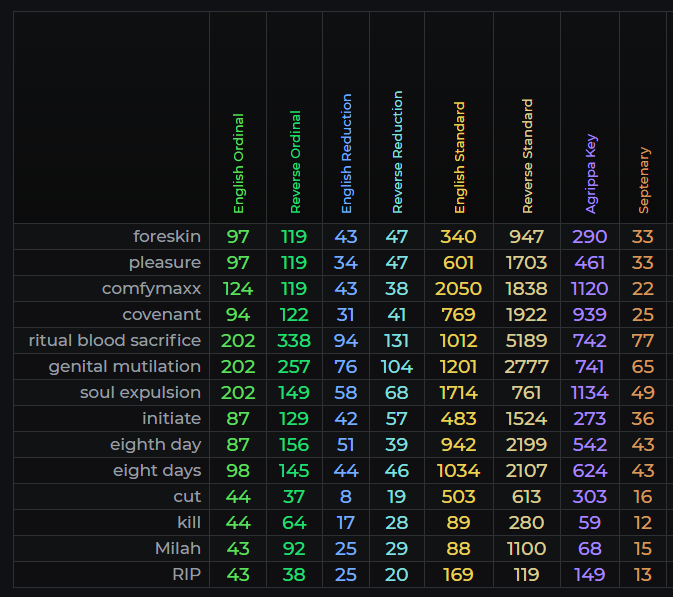Click Reverse Standard value 5189 in ritual row

pos(527,341)
